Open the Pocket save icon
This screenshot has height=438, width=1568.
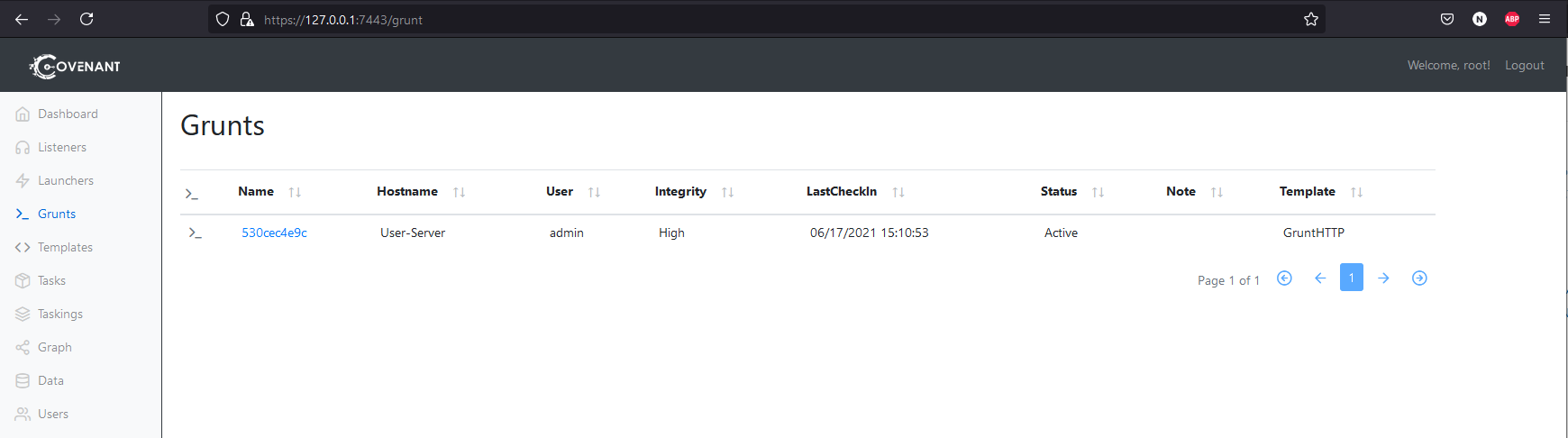1447,19
